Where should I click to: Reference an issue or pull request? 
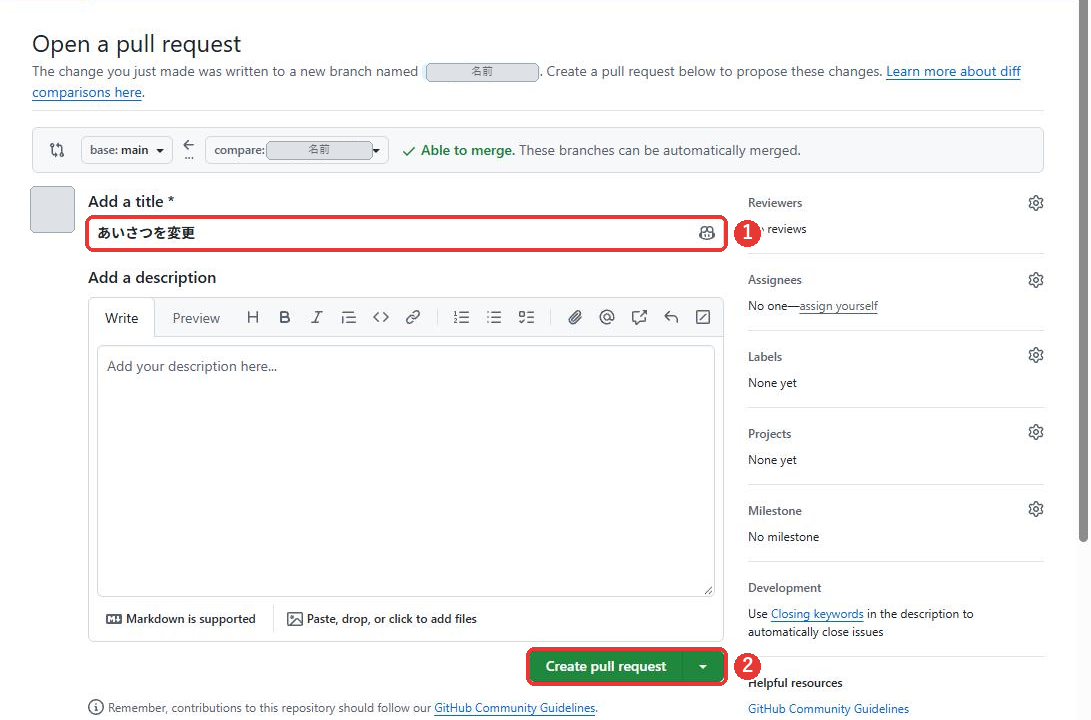tap(639, 317)
